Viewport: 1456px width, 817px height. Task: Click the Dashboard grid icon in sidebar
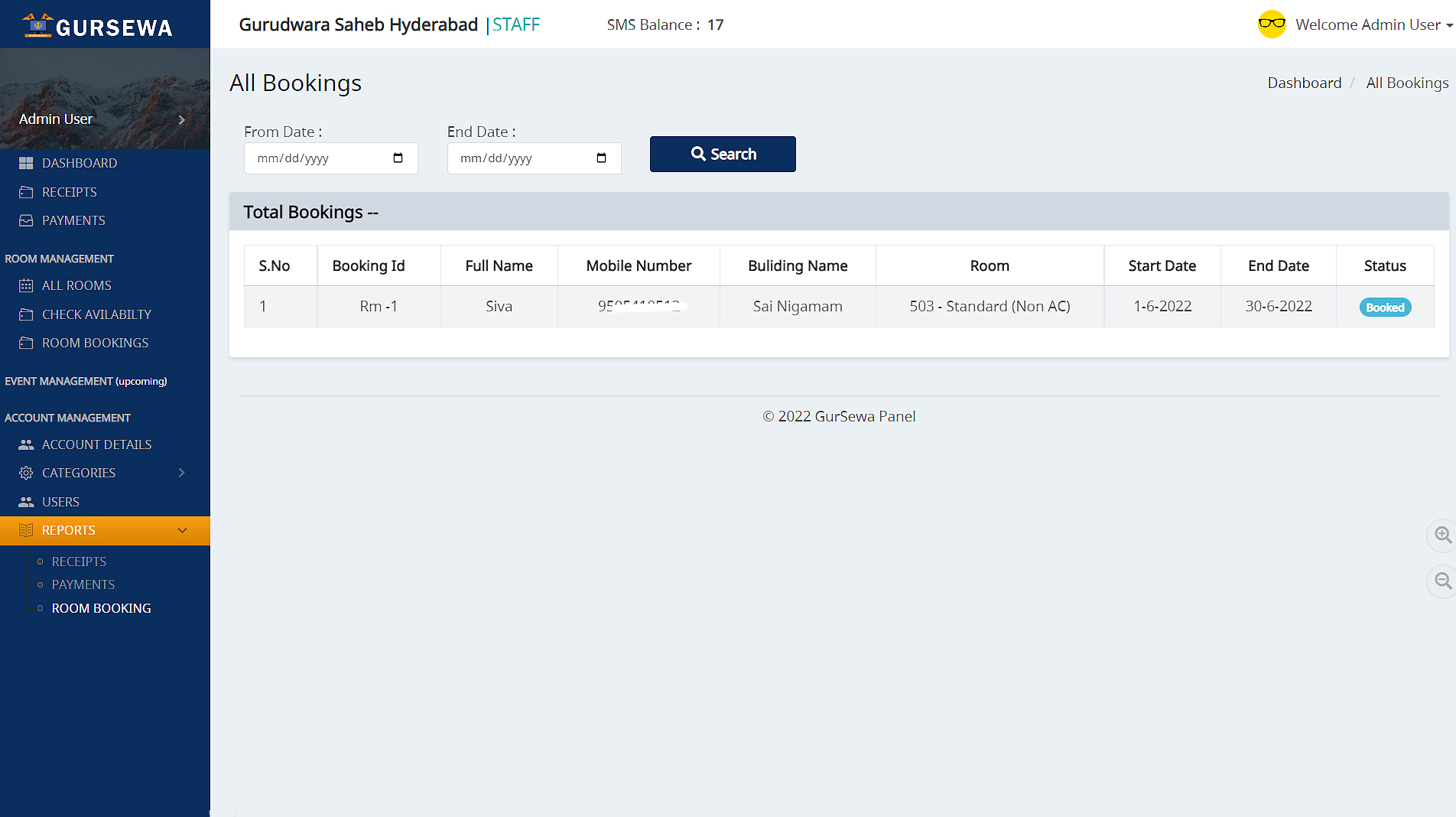coord(26,163)
